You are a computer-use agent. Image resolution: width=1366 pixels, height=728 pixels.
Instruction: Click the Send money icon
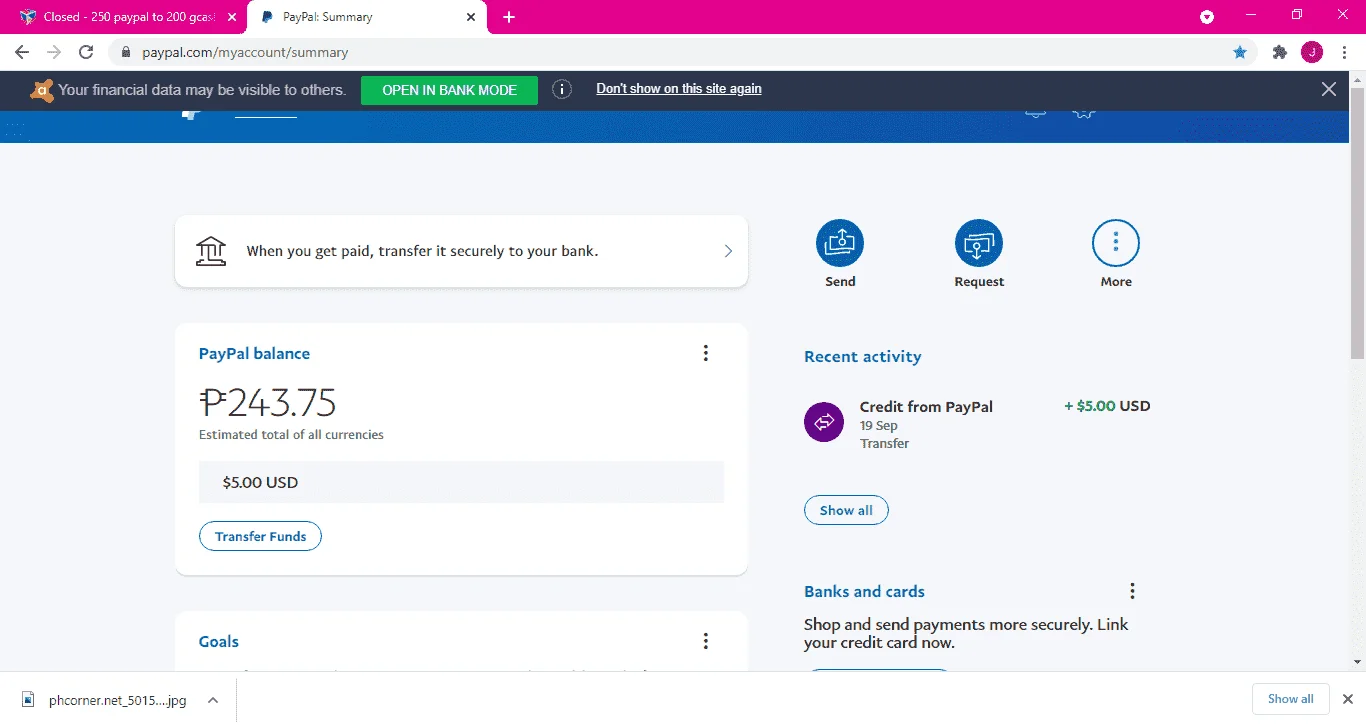coord(840,243)
